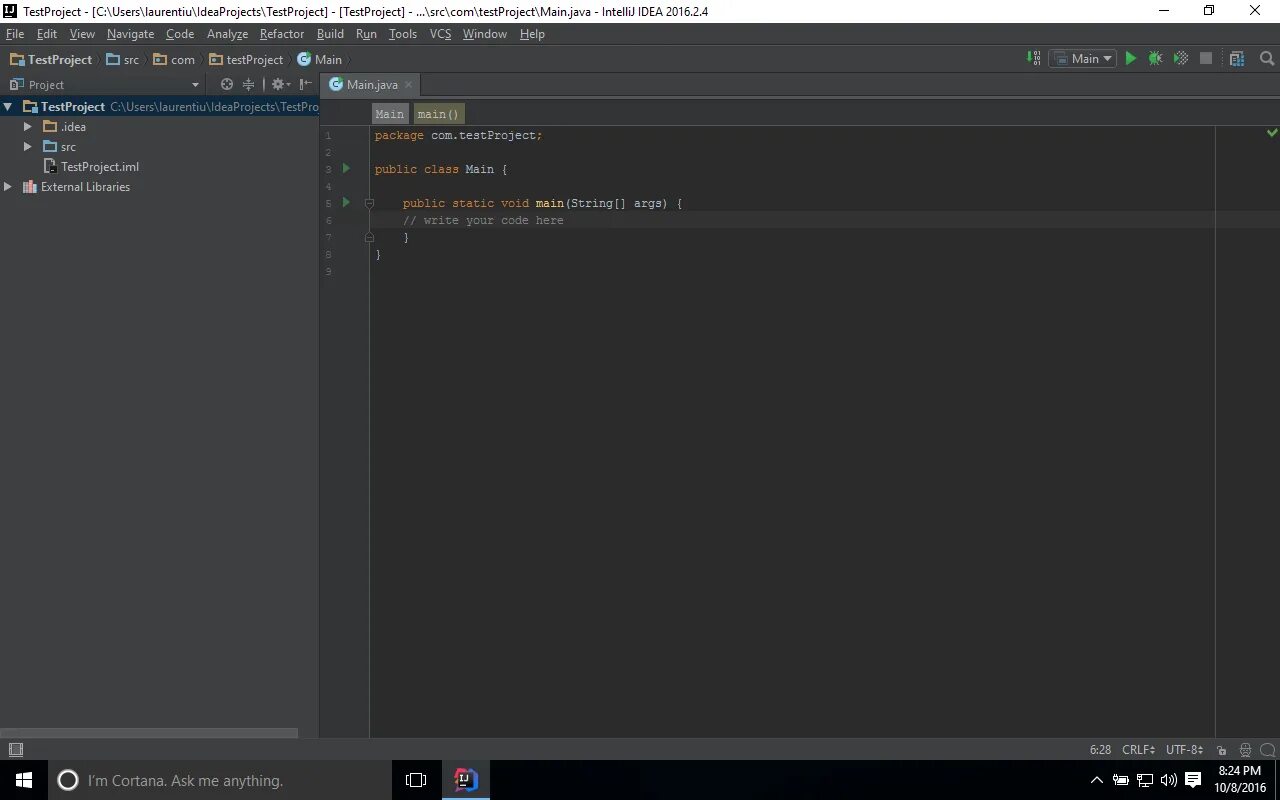This screenshot has width=1280, height=800.
Task: Run Main with code coverage
Action: [x=1180, y=58]
